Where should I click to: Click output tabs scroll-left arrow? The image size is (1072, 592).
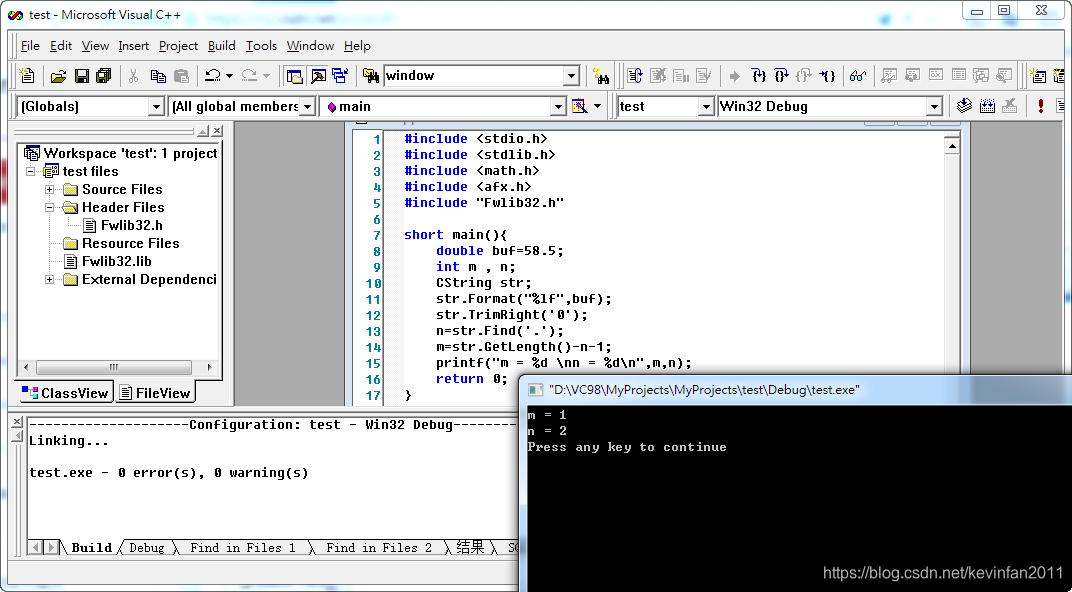35,547
